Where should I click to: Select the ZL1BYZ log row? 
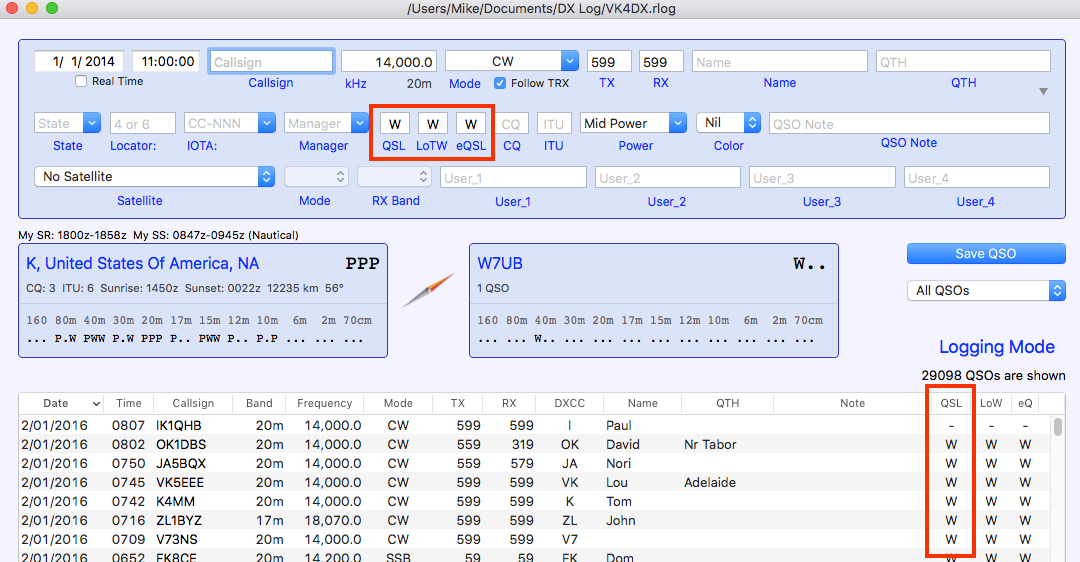pyautogui.click(x=535, y=521)
